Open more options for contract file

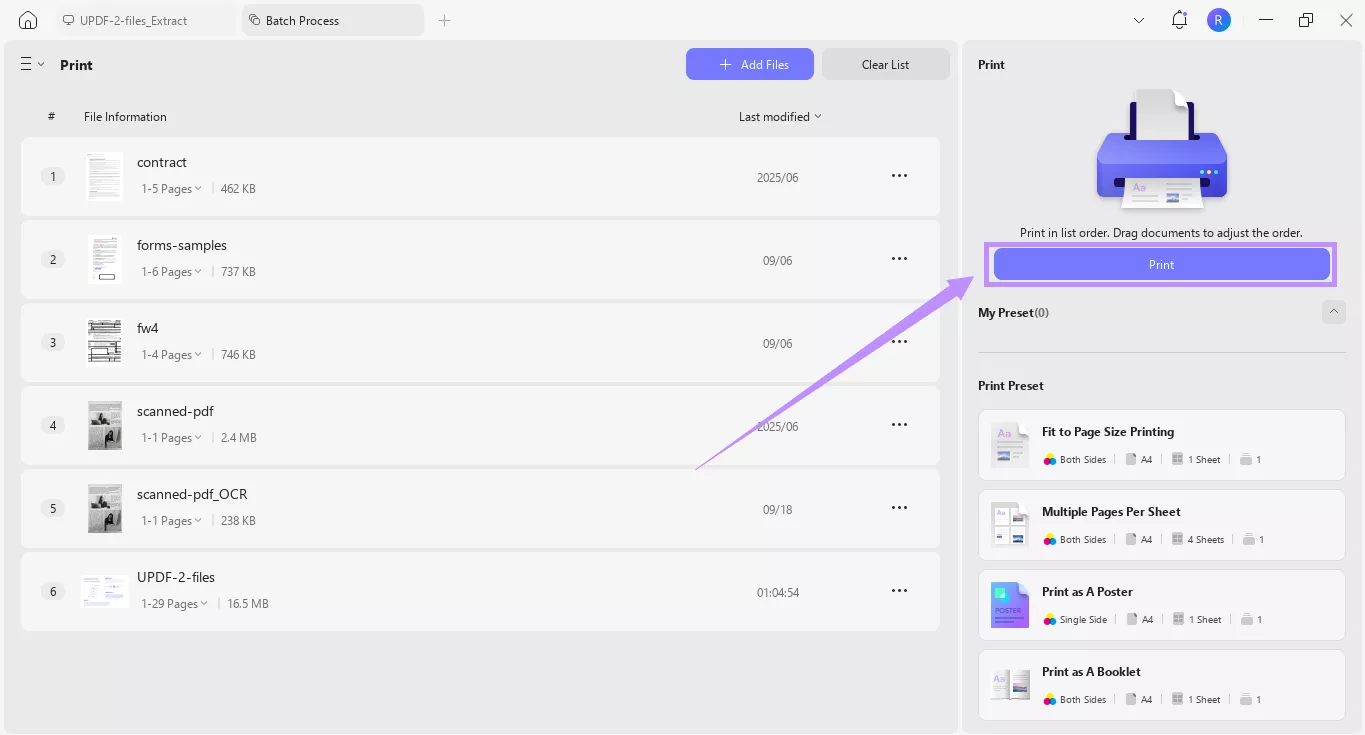point(899,176)
